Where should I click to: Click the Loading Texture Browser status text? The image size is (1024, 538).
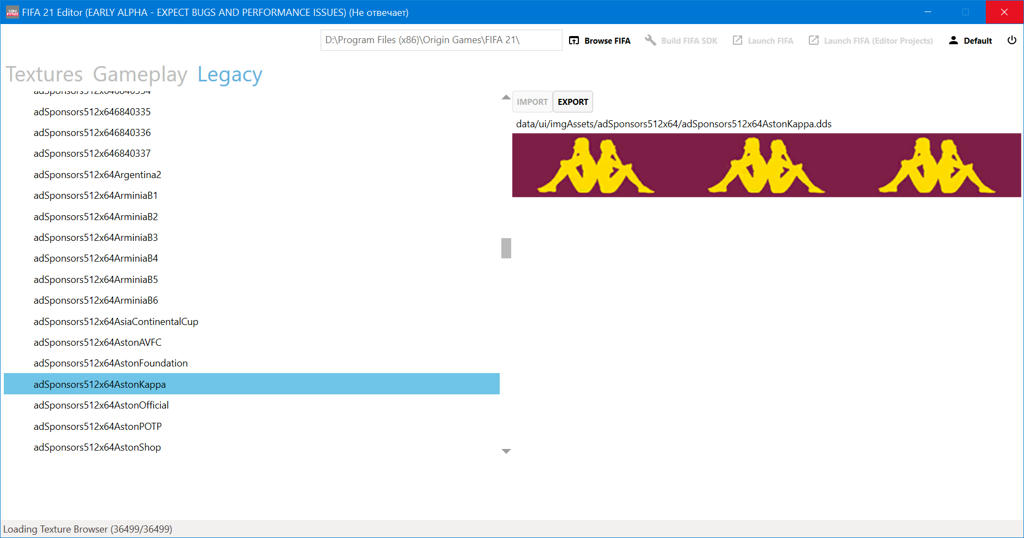[88, 529]
